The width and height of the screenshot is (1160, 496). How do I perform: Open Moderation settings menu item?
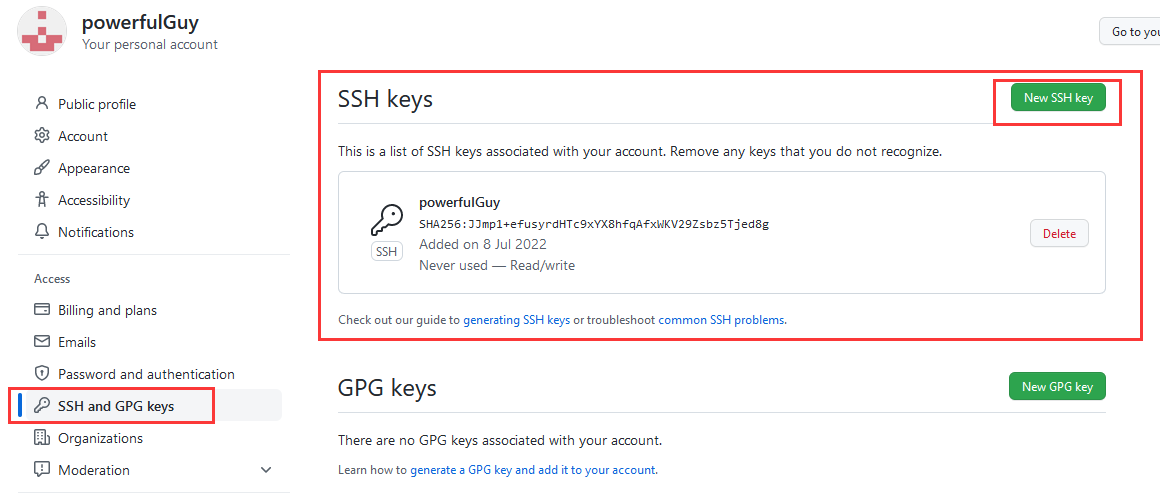[94, 470]
